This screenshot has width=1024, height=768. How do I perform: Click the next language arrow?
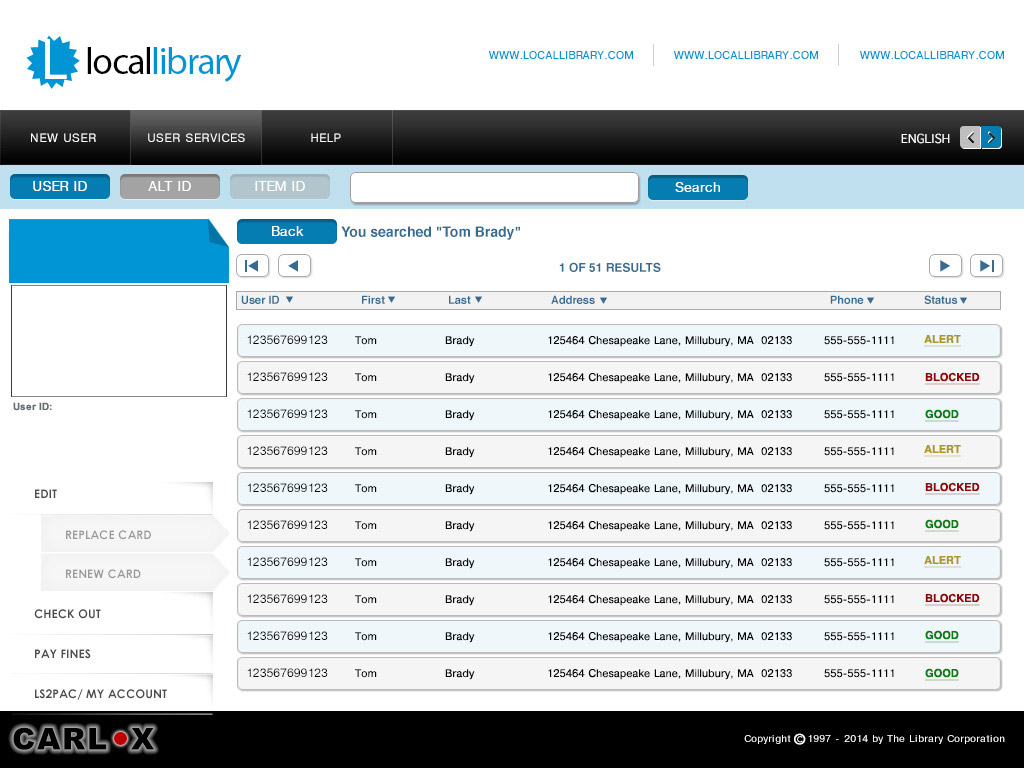tap(991, 138)
